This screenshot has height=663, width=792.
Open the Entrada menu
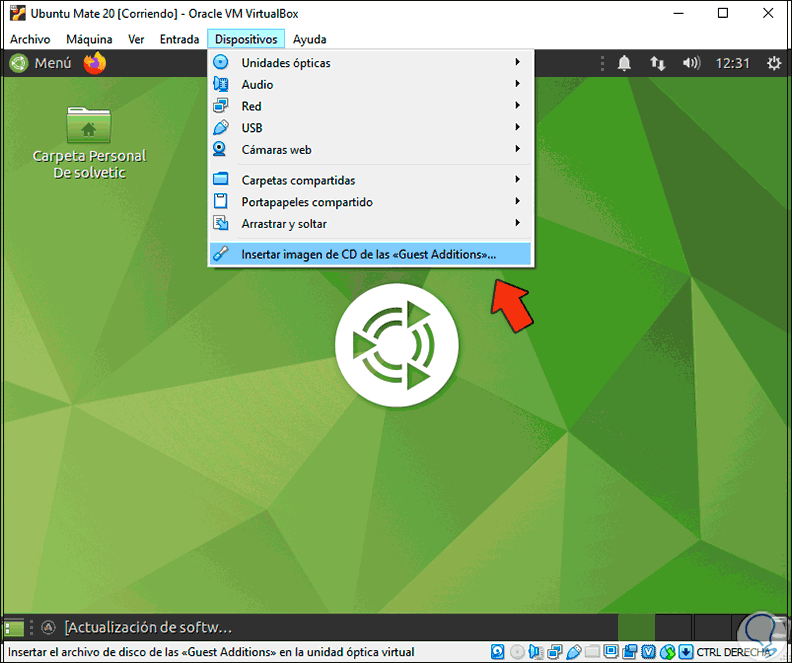coord(179,39)
